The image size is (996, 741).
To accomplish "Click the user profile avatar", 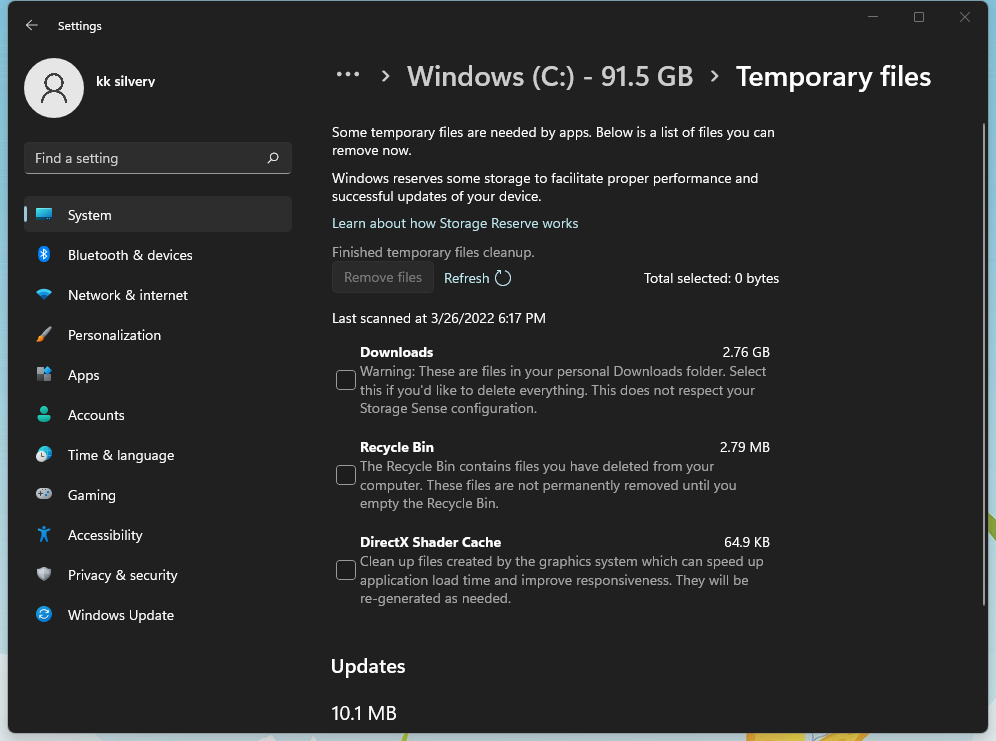I will [x=54, y=88].
